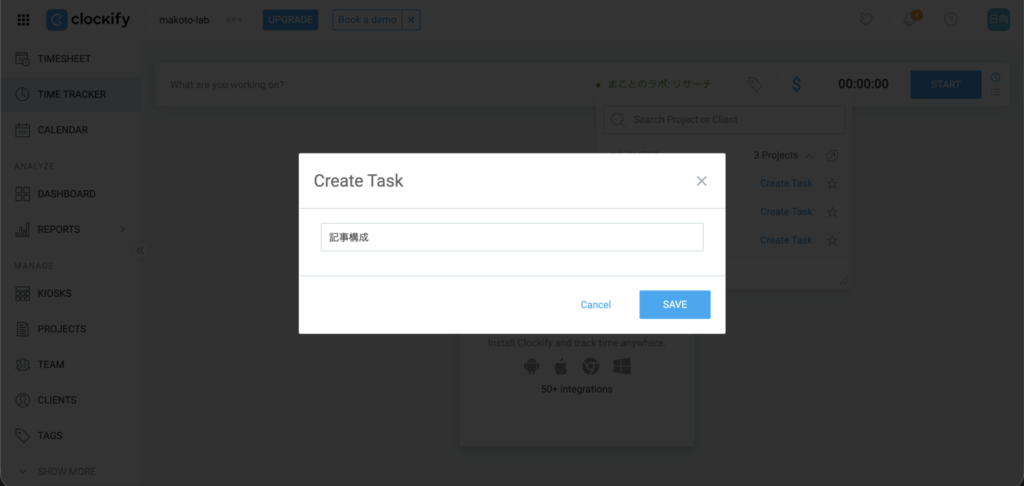Expand the Reports submenu arrow
The image size is (1024, 486).
(x=123, y=229)
